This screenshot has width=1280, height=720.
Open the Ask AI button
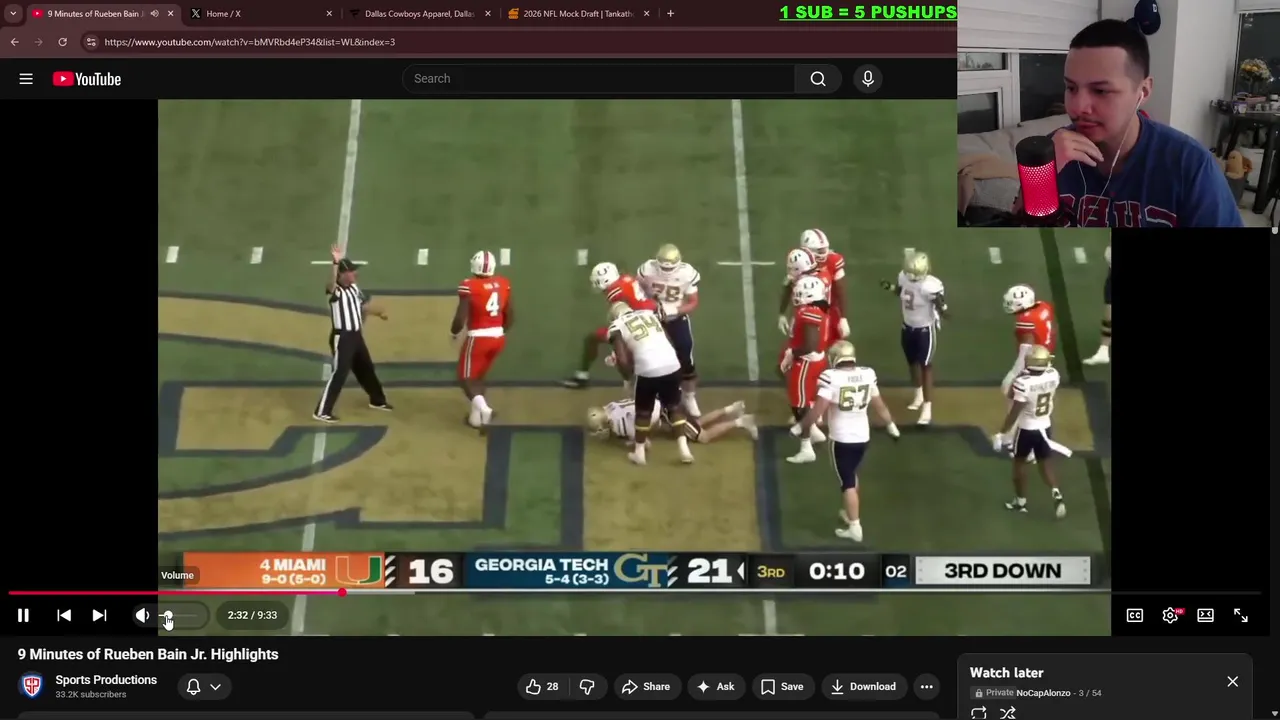click(x=716, y=687)
